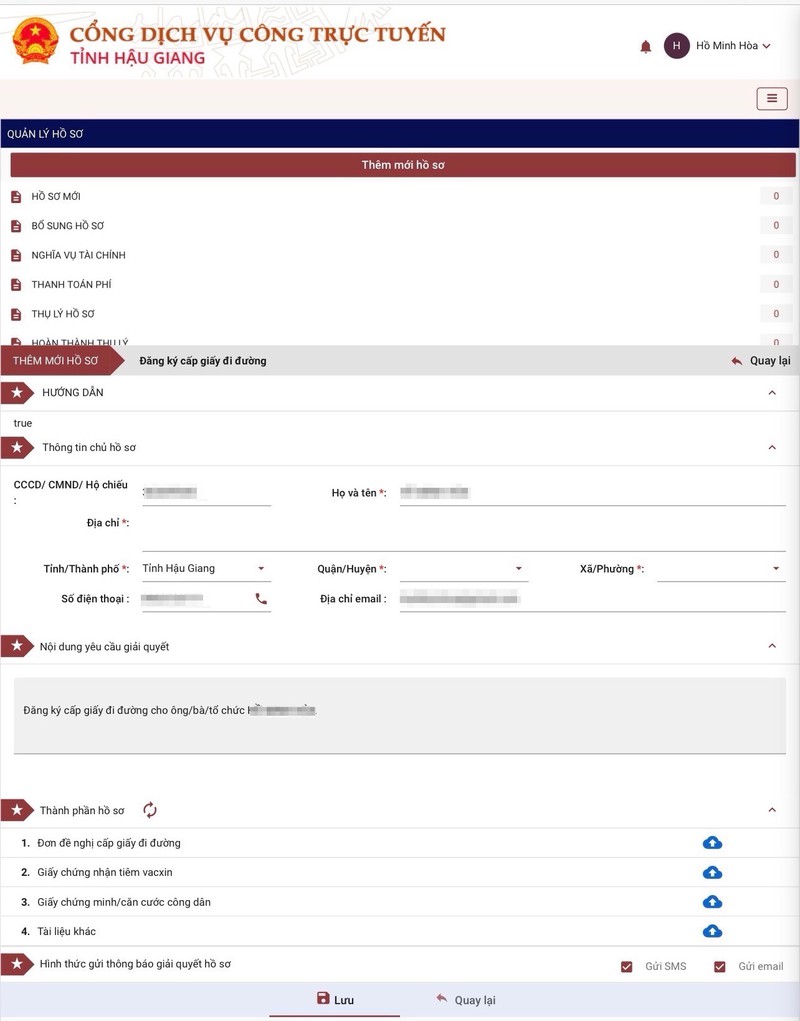
Task: Toggle the Gửi SMS checkbox
Action: click(627, 967)
